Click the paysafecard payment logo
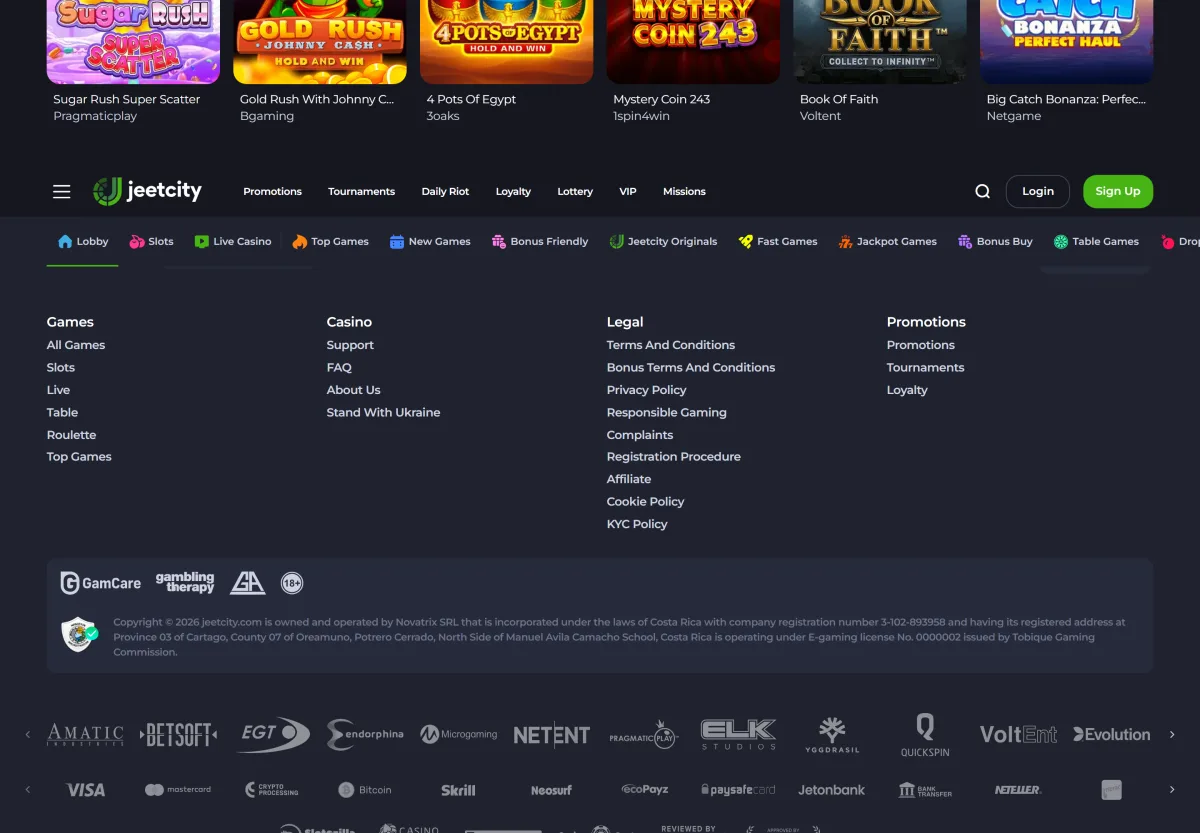1200x833 pixels. pyautogui.click(x=738, y=790)
